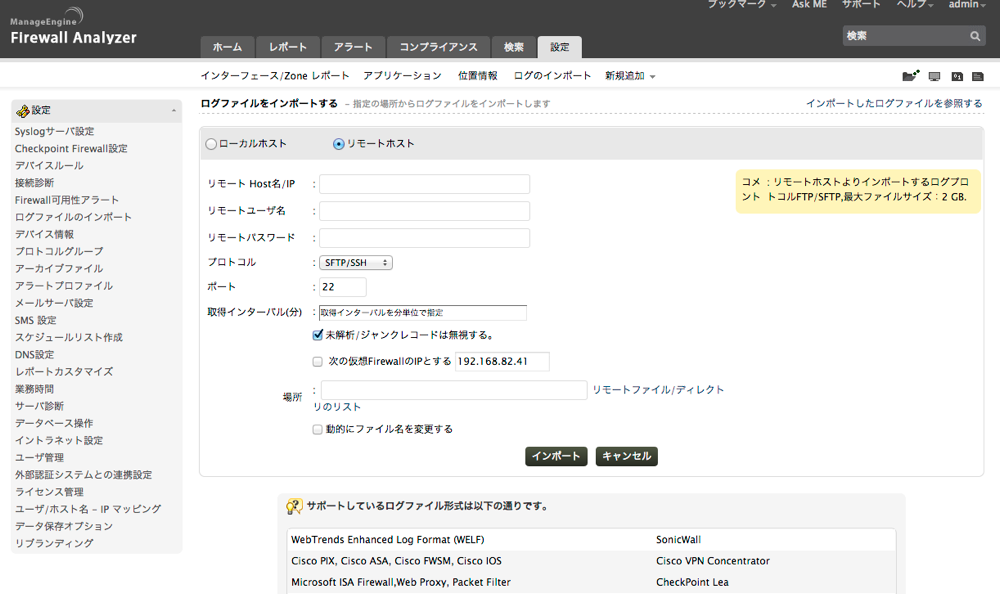Uncheck 未解析/ジャンクレコードは無視する checkbox
The image size is (1000, 594).
[x=318, y=335]
